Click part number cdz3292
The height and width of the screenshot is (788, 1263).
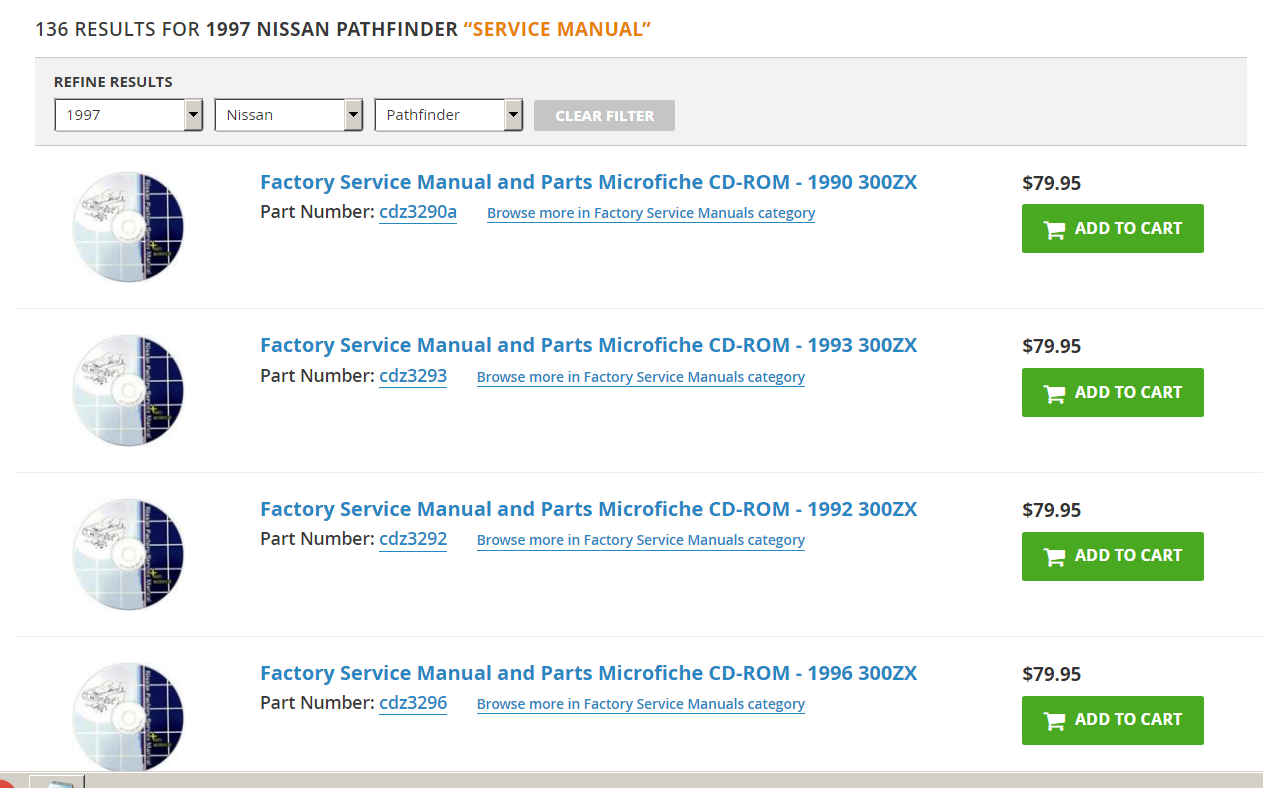(x=413, y=539)
